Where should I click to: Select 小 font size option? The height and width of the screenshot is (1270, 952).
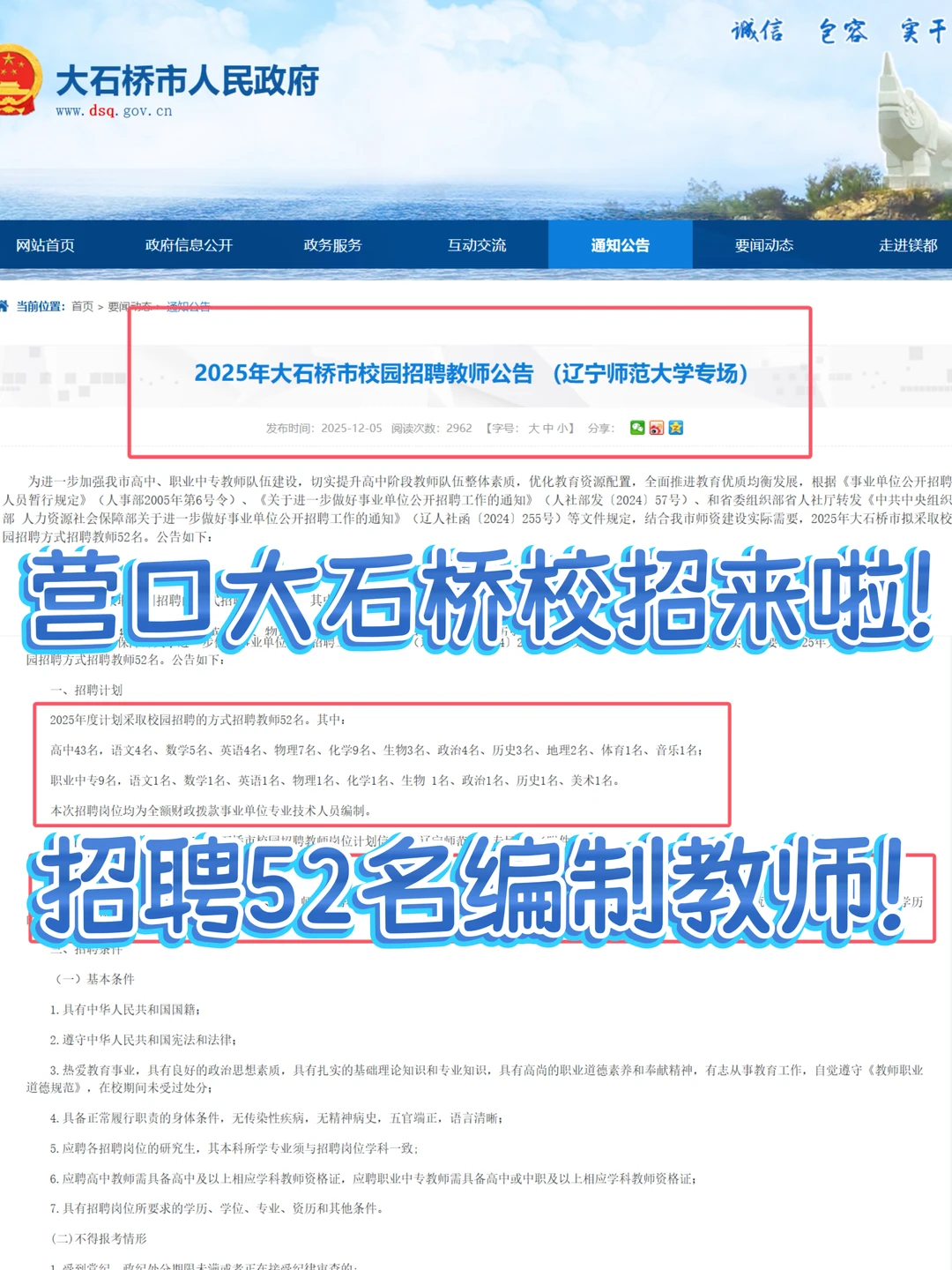coord(562,427)
